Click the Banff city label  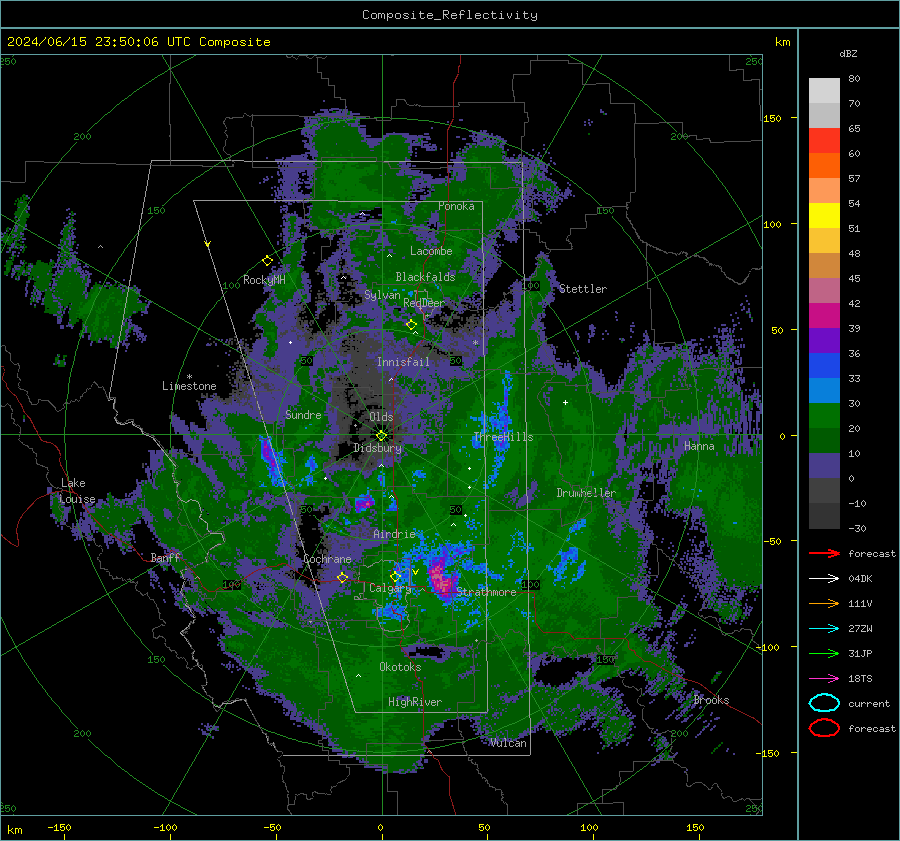coord(165,557)
